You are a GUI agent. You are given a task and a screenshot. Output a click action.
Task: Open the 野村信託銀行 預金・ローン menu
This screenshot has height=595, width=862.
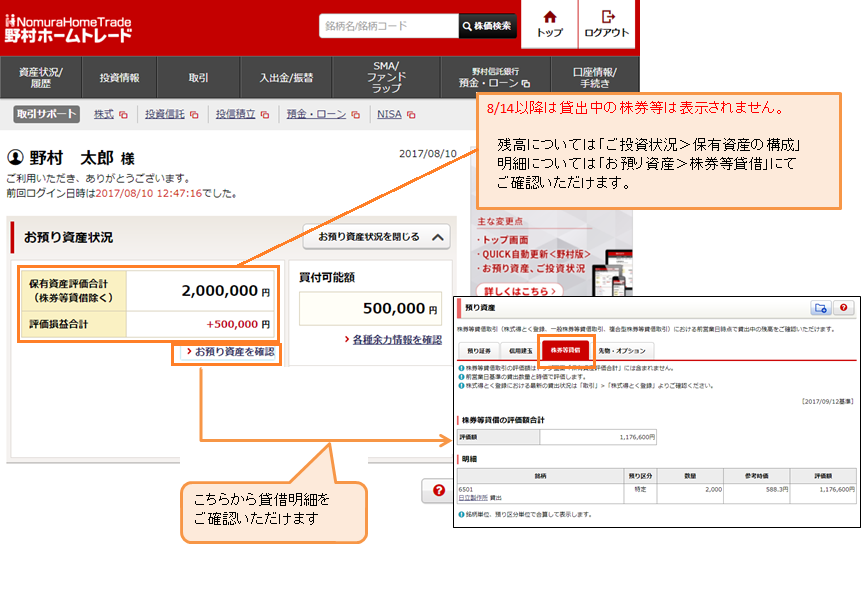495,78
